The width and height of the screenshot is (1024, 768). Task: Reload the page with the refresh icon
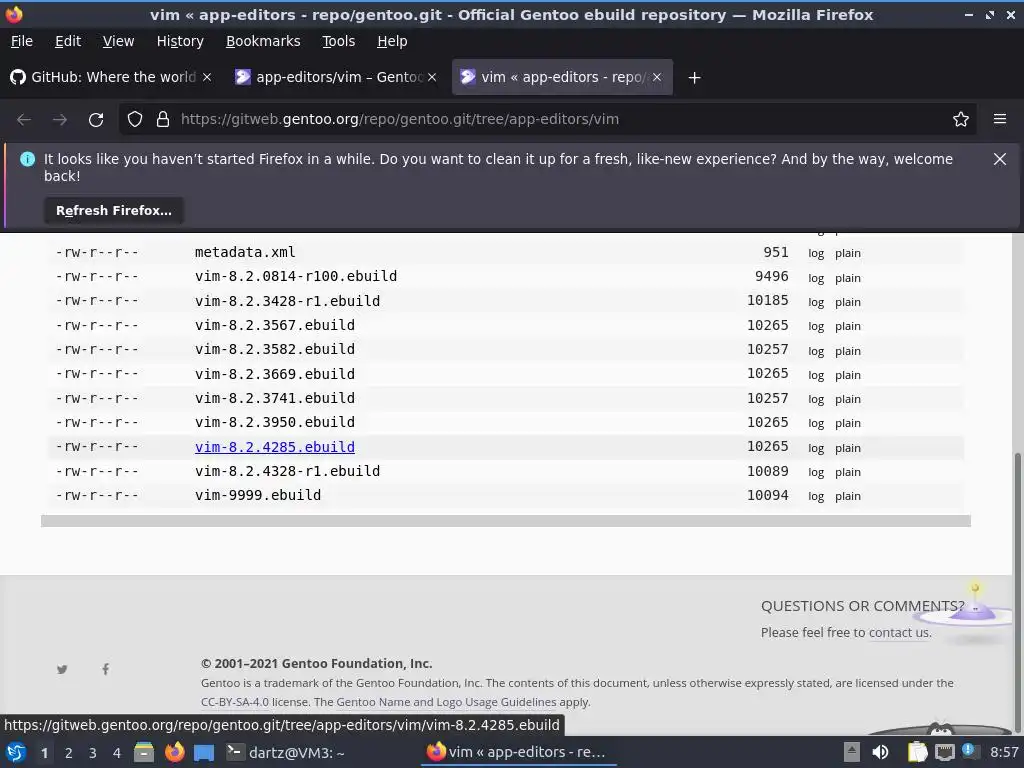click(x=96, y=120)
